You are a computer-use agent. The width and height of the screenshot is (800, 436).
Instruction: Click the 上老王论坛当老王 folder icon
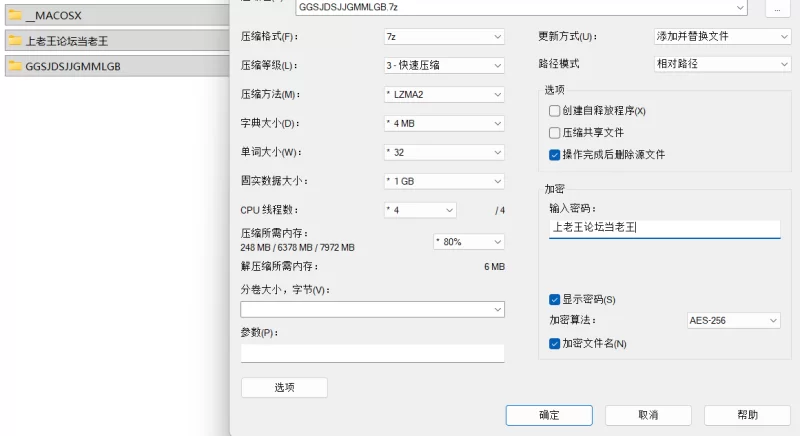pyautogui.click(x=15, y=40)
